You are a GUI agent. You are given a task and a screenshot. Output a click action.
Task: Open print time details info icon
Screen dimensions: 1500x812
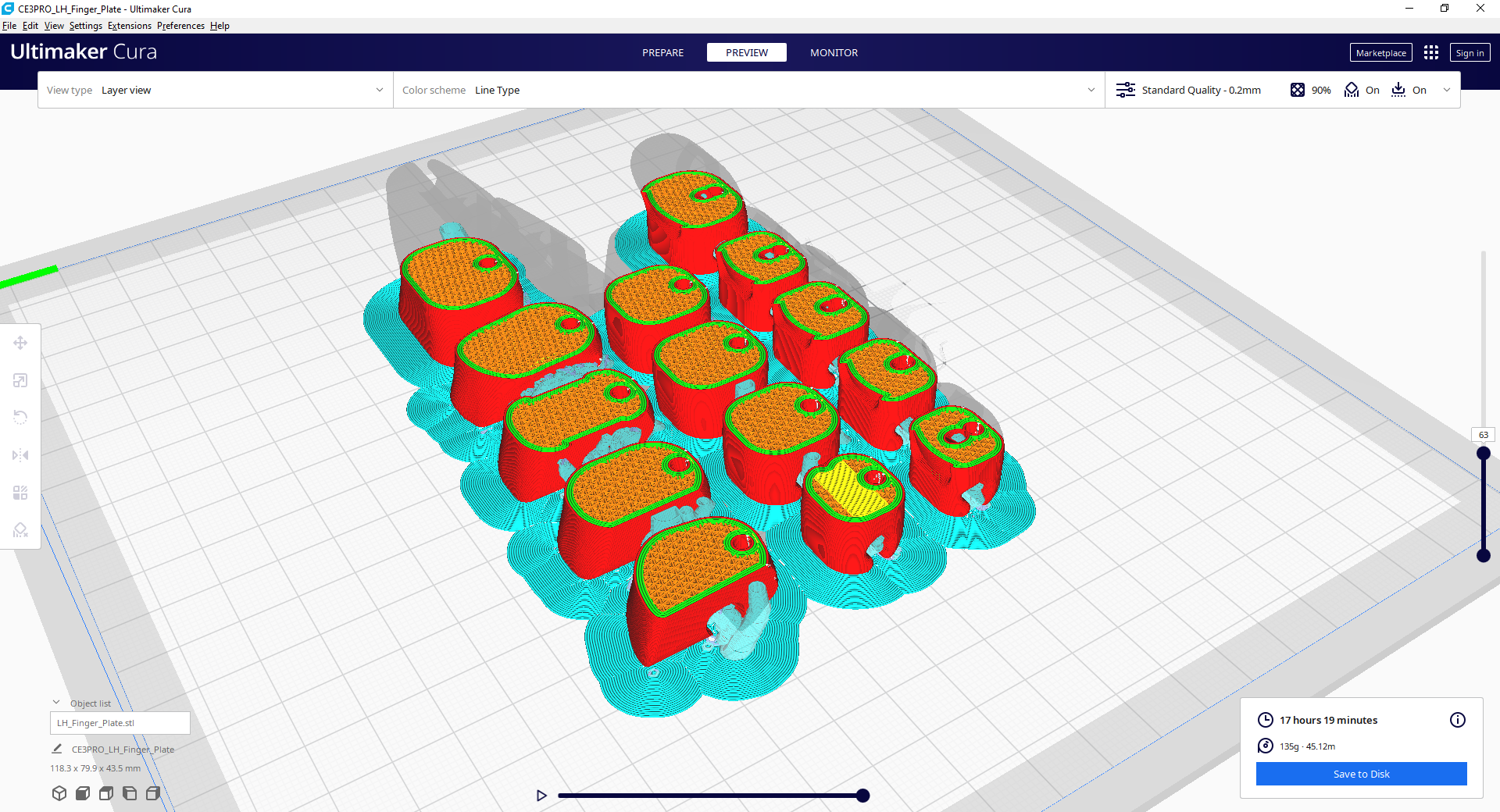tap(1458, 720)
